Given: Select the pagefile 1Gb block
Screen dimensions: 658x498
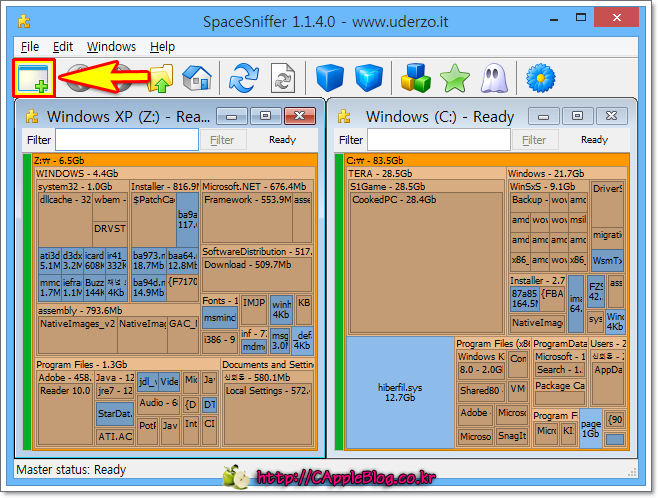Looking at the screenshot, I should point(590,428).
